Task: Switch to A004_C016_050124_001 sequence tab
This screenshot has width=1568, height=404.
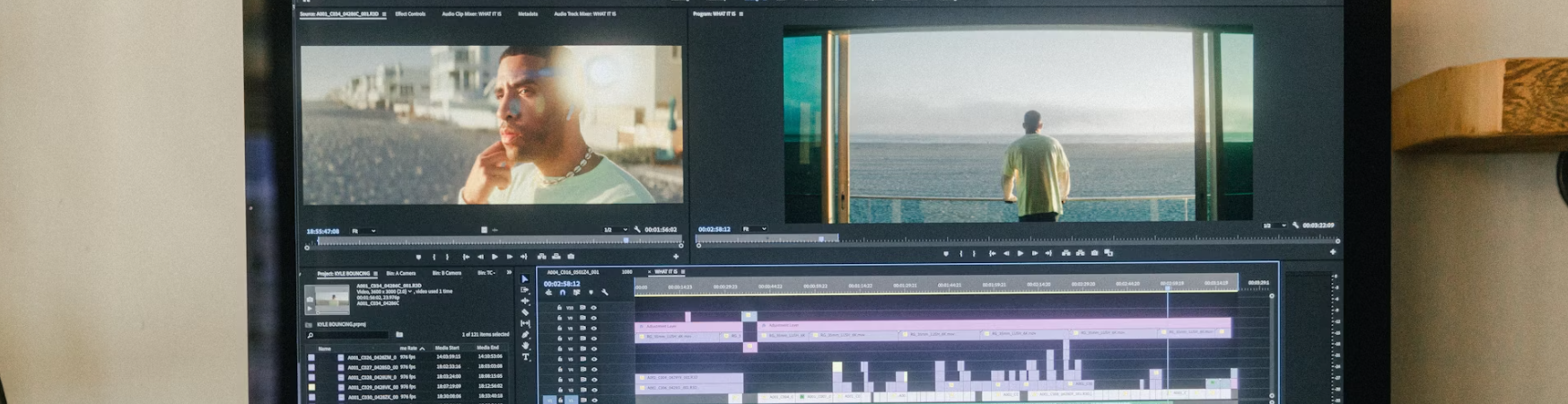Action: [x=573, y=272]
